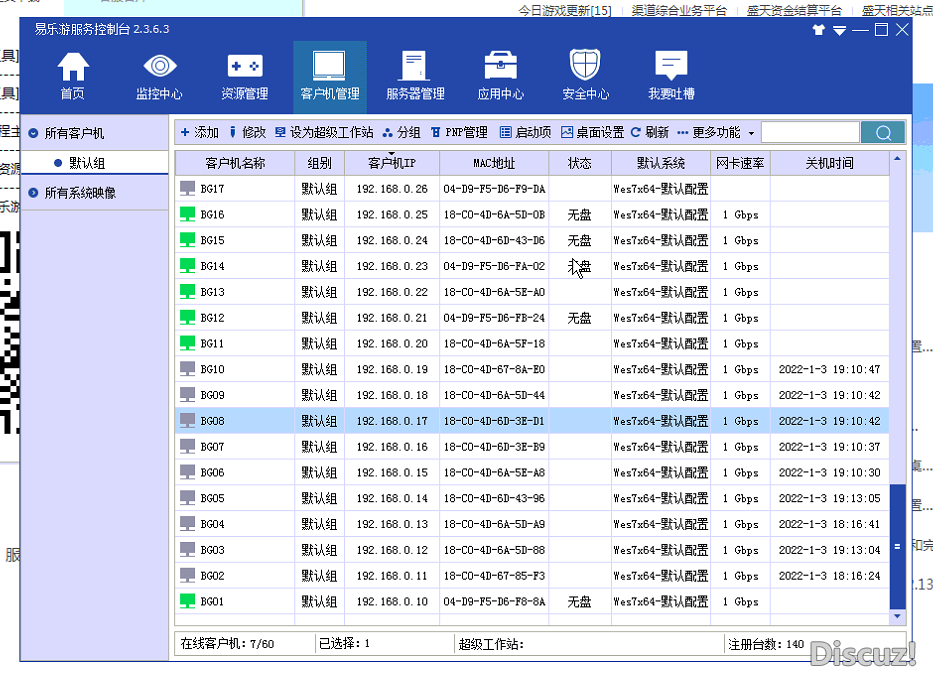Select BG02 shutdown time 18:16:24

829,576
